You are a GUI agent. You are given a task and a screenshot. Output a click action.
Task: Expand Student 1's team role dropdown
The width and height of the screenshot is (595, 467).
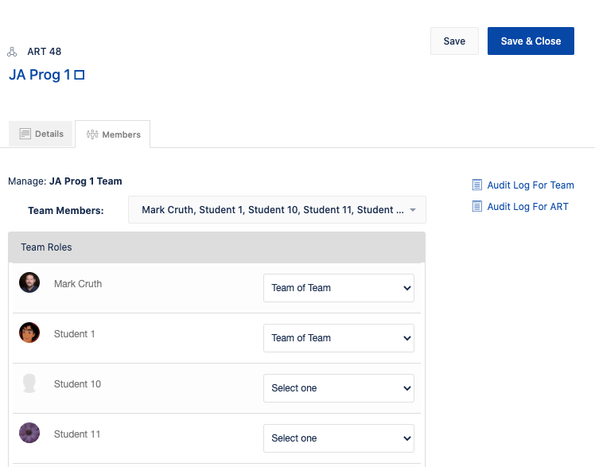tap(338, 338)
